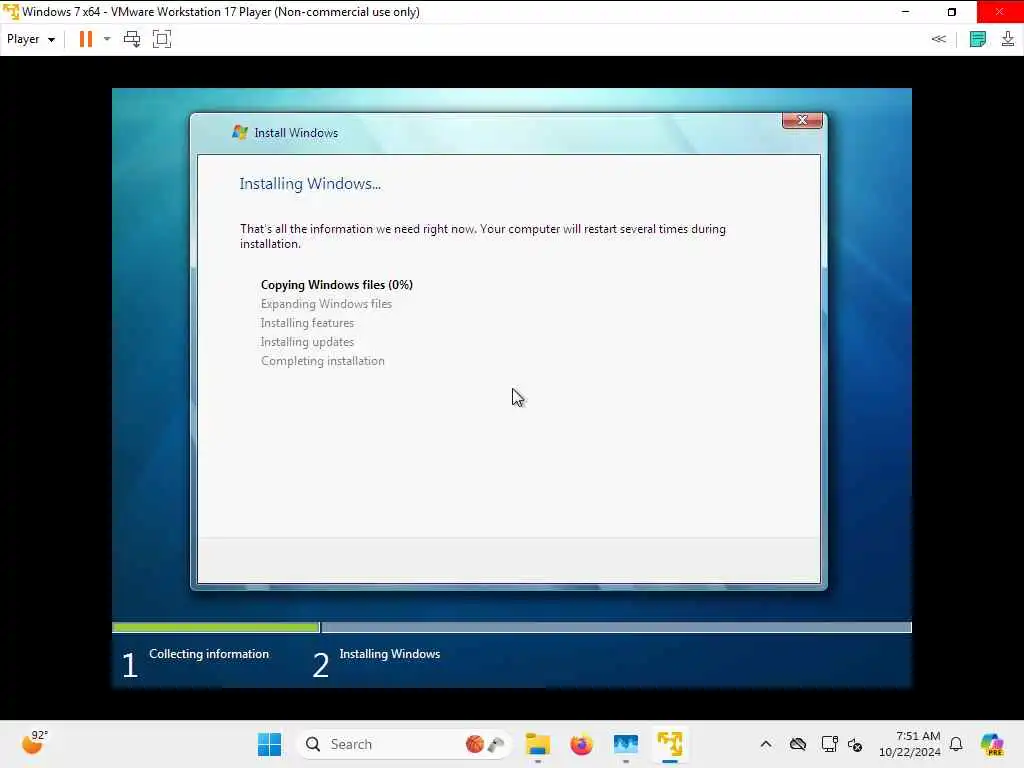Open the Windows Start menu
Screen dimensions: 1024x768
[x=269, y=744]
